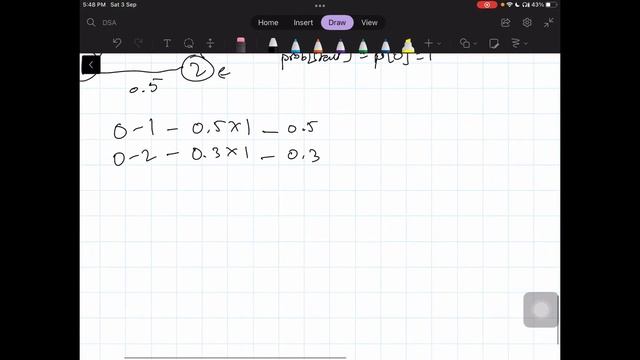Pick the red-orange pen
The height and width of the screenshot is (360, 640).
pos(318,45)
